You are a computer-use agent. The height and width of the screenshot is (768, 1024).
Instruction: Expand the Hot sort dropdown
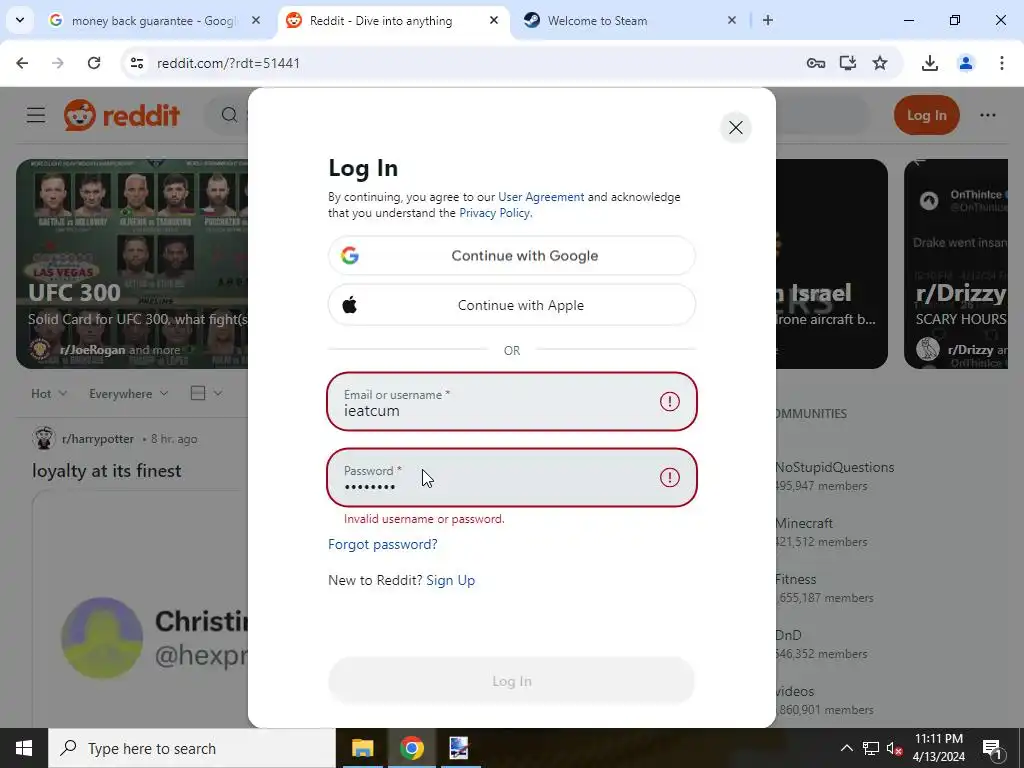pos(49,393)
